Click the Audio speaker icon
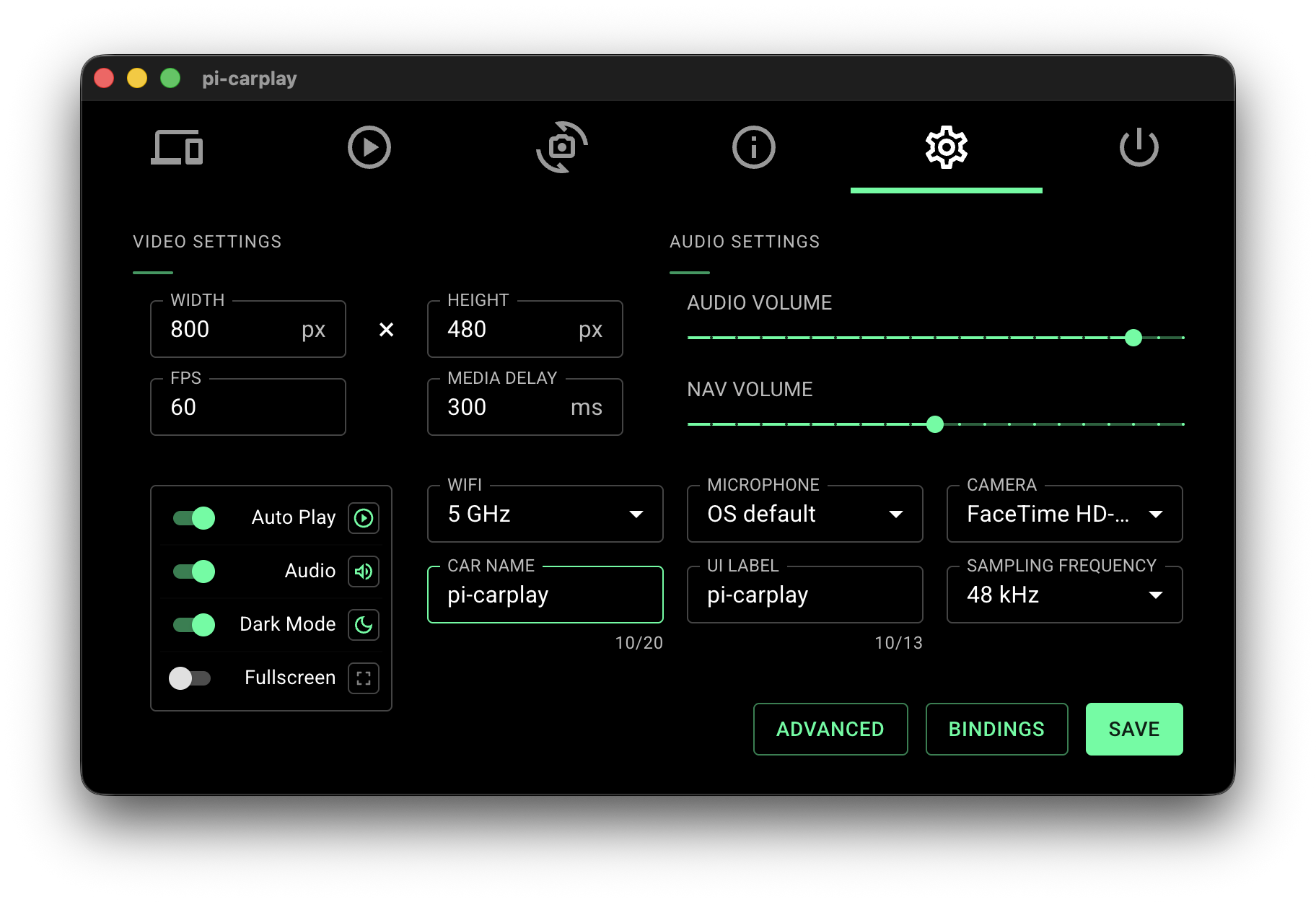 click(364, 572)
